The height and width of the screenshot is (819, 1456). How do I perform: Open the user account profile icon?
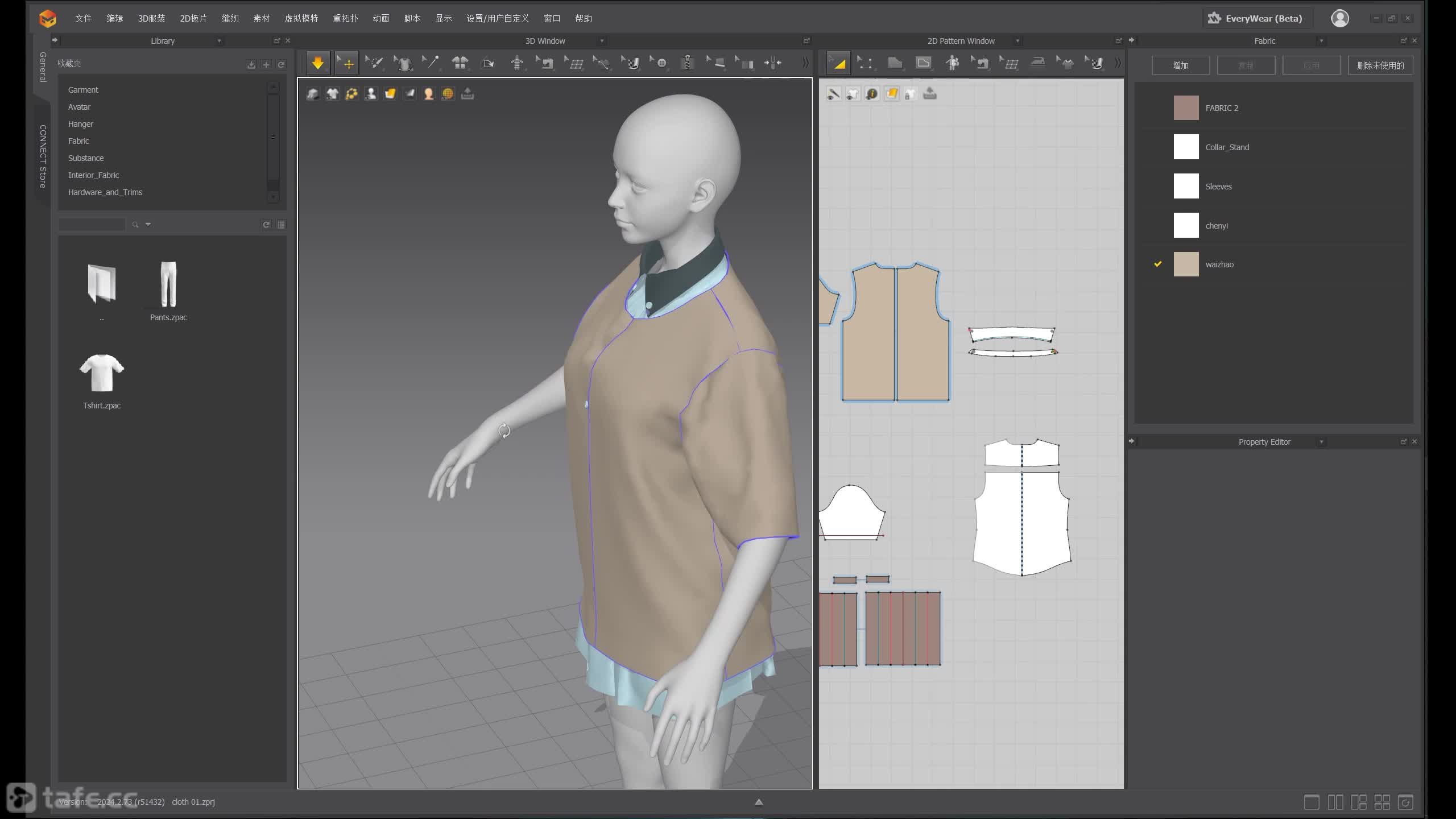(1340, 18)
